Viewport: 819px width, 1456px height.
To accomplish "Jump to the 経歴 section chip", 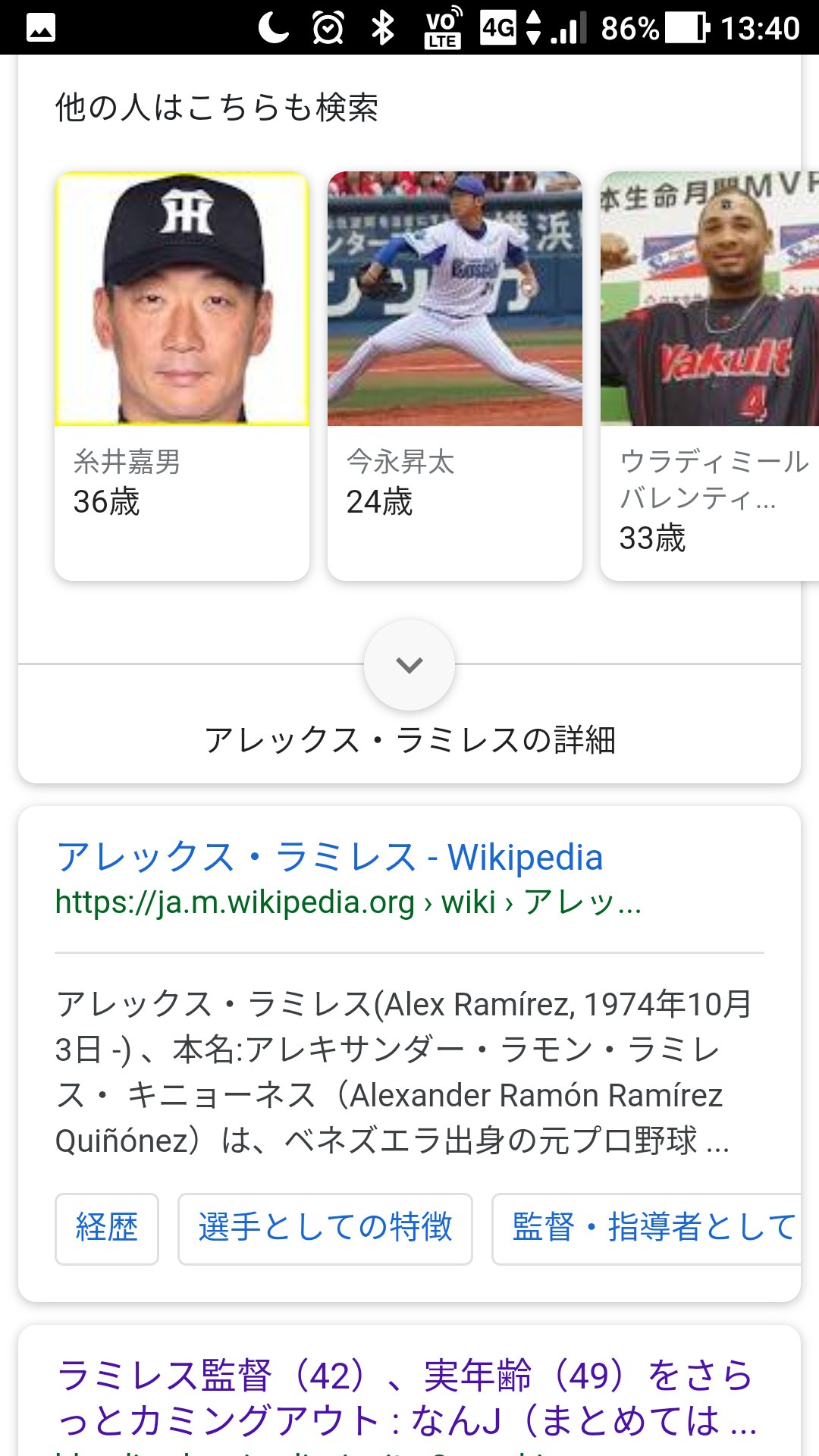I will tap(107, 1228).
